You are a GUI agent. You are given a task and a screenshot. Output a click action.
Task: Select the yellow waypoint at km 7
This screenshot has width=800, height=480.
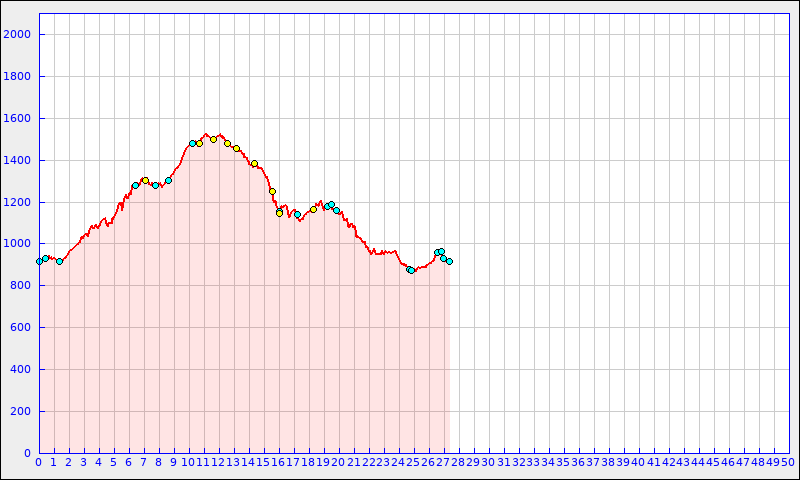(145, 180)
